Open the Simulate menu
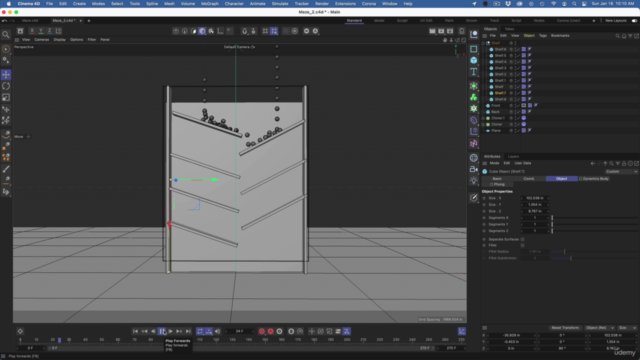 tap(280, 4)
